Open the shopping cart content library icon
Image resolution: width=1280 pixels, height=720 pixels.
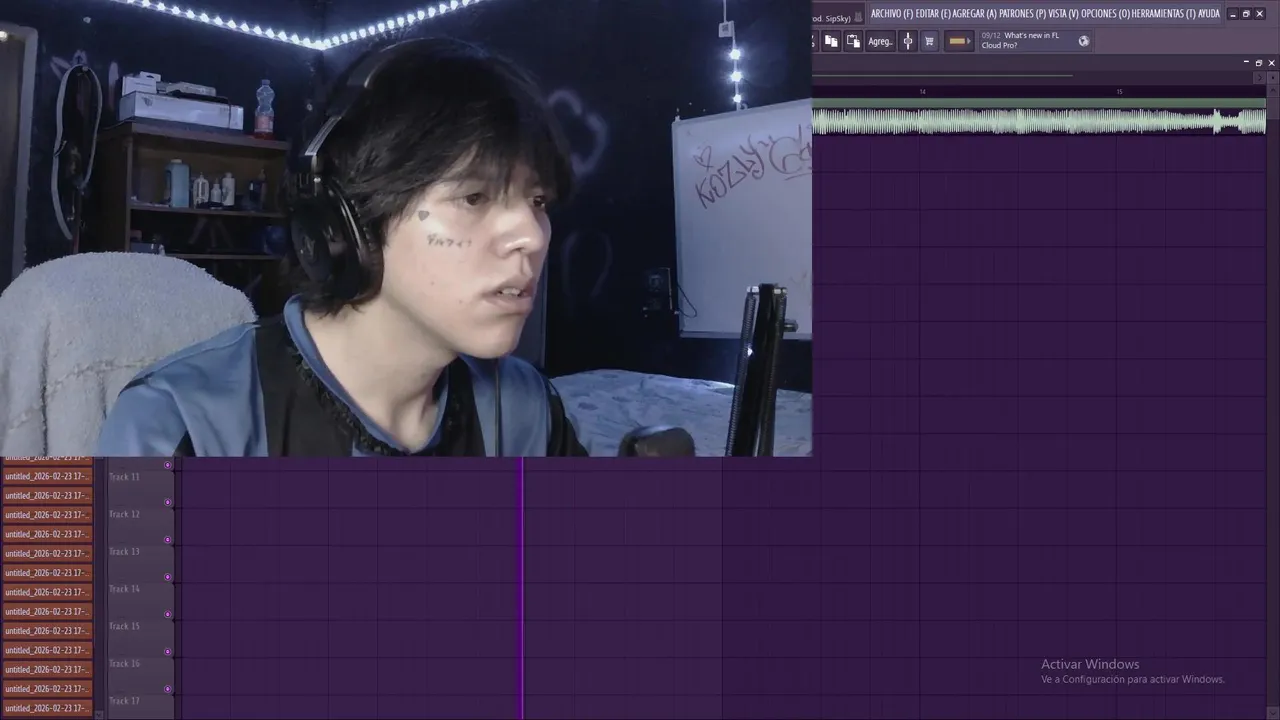click(x=929, y=41)
